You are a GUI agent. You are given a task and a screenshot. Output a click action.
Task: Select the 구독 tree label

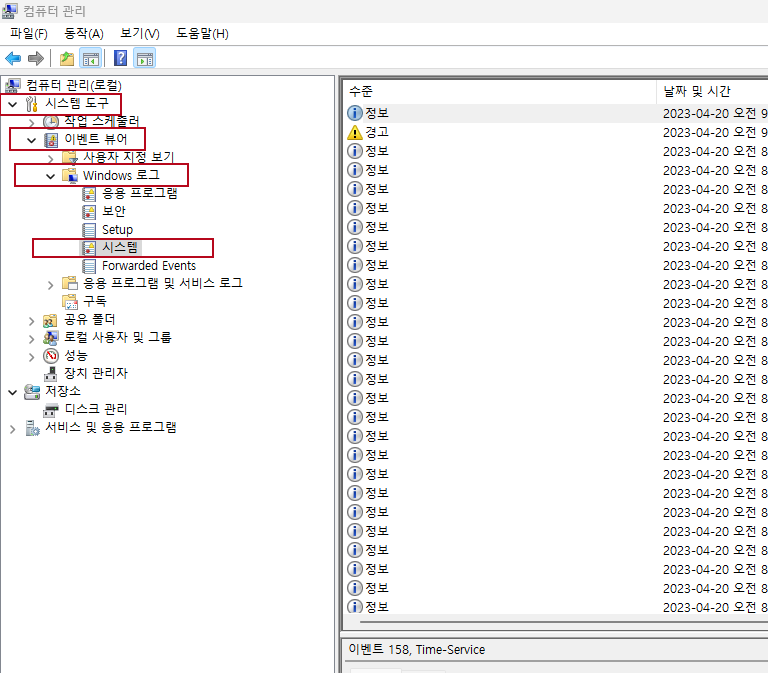[x=95, y=301]
